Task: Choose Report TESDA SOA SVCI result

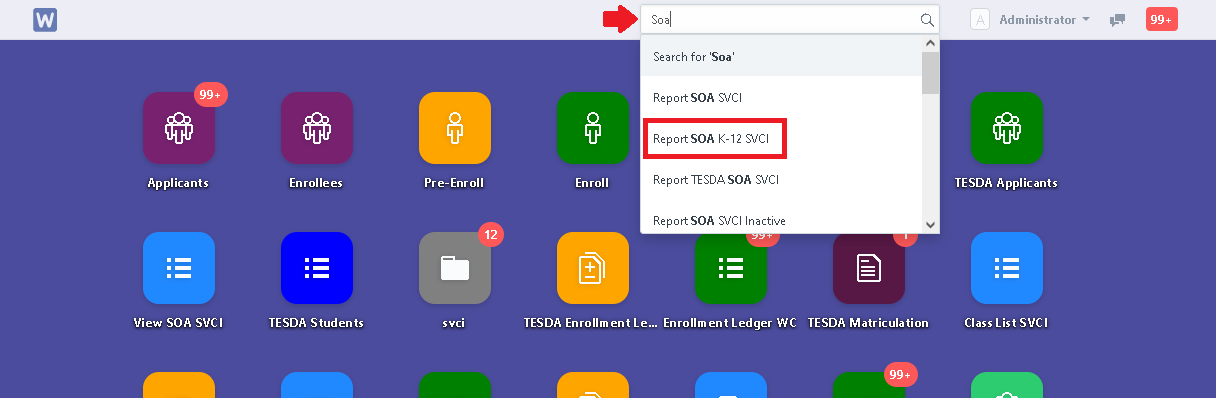Action: coord(781,180)
